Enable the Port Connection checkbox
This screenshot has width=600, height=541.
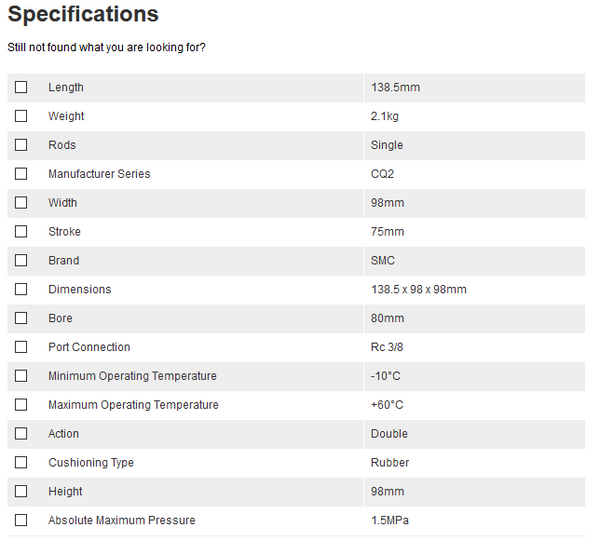(21, 347)
